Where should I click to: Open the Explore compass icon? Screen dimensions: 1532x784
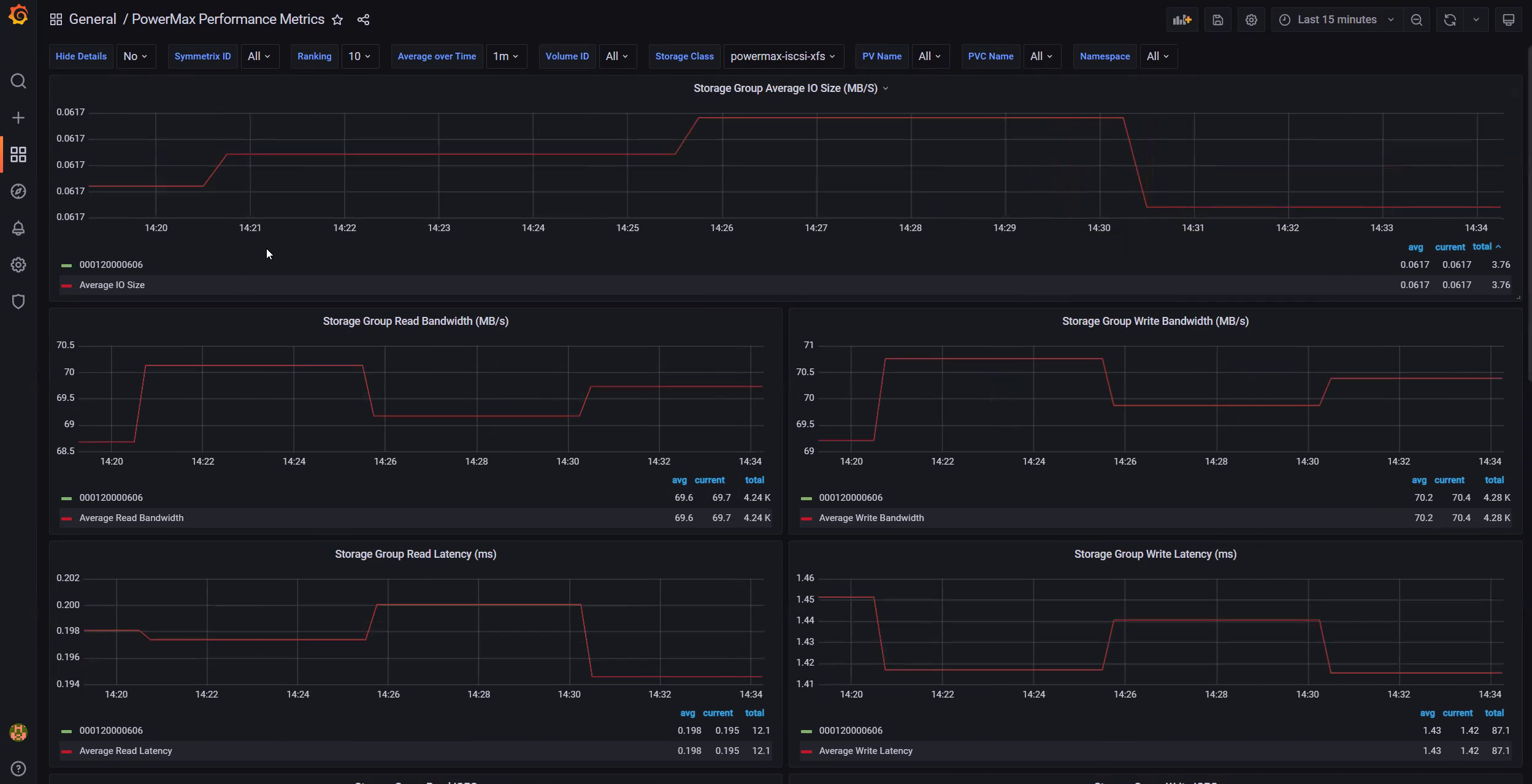click(x=18, y=191)
